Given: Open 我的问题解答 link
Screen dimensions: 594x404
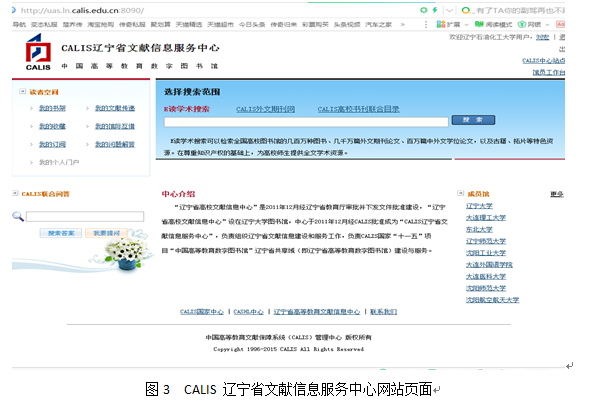Looking at the screenshot, I should [115, 144].
